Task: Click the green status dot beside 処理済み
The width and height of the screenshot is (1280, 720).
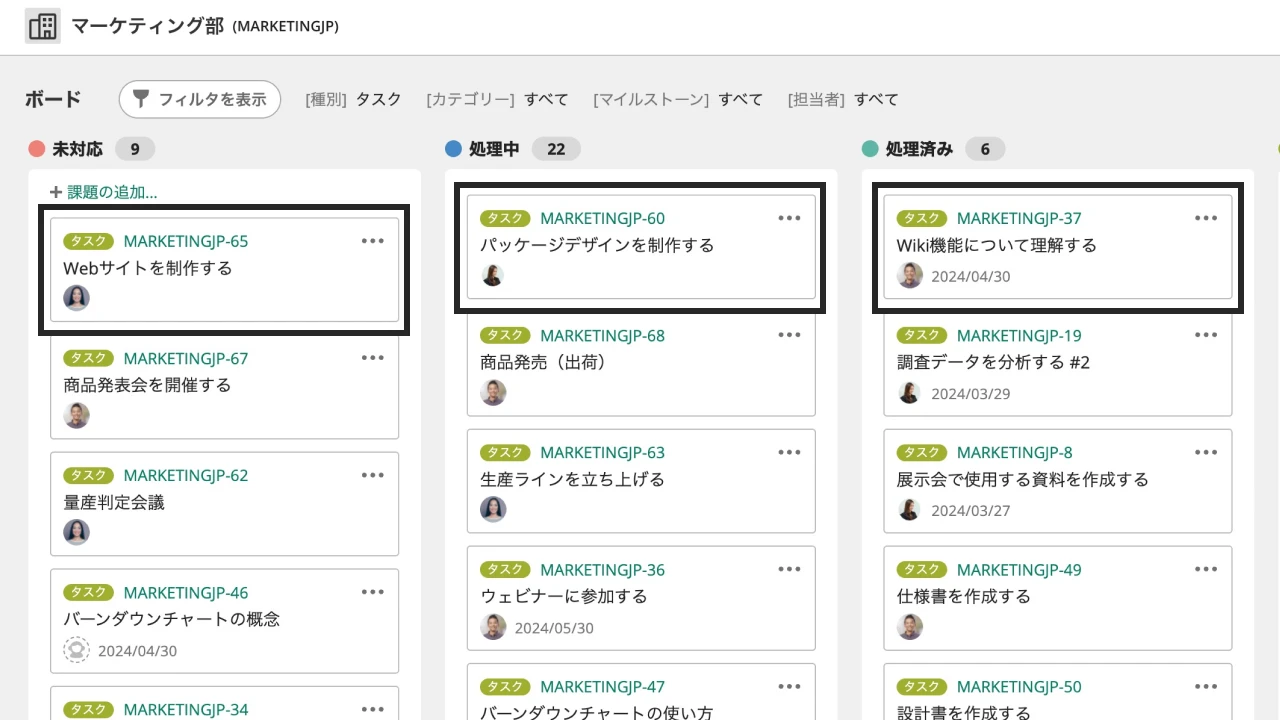Action: point(869,148)
